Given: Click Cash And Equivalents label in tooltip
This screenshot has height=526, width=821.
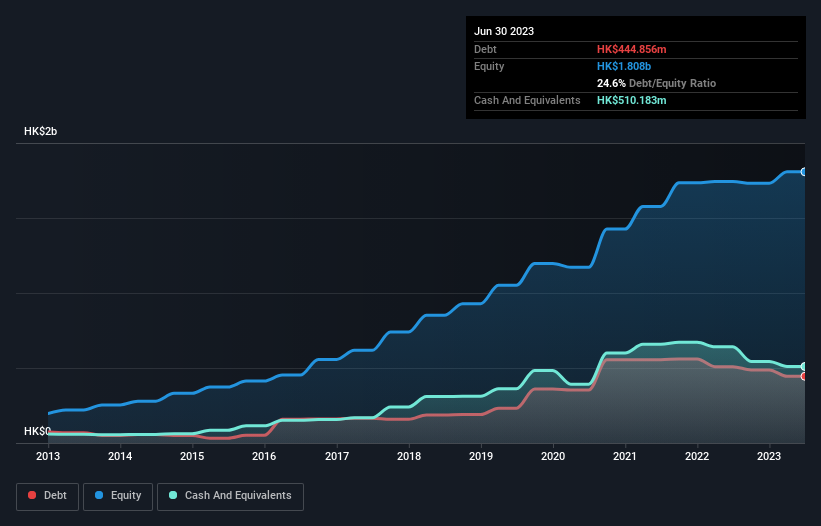Looking at the screenshot, I should [x=527, y=100].
